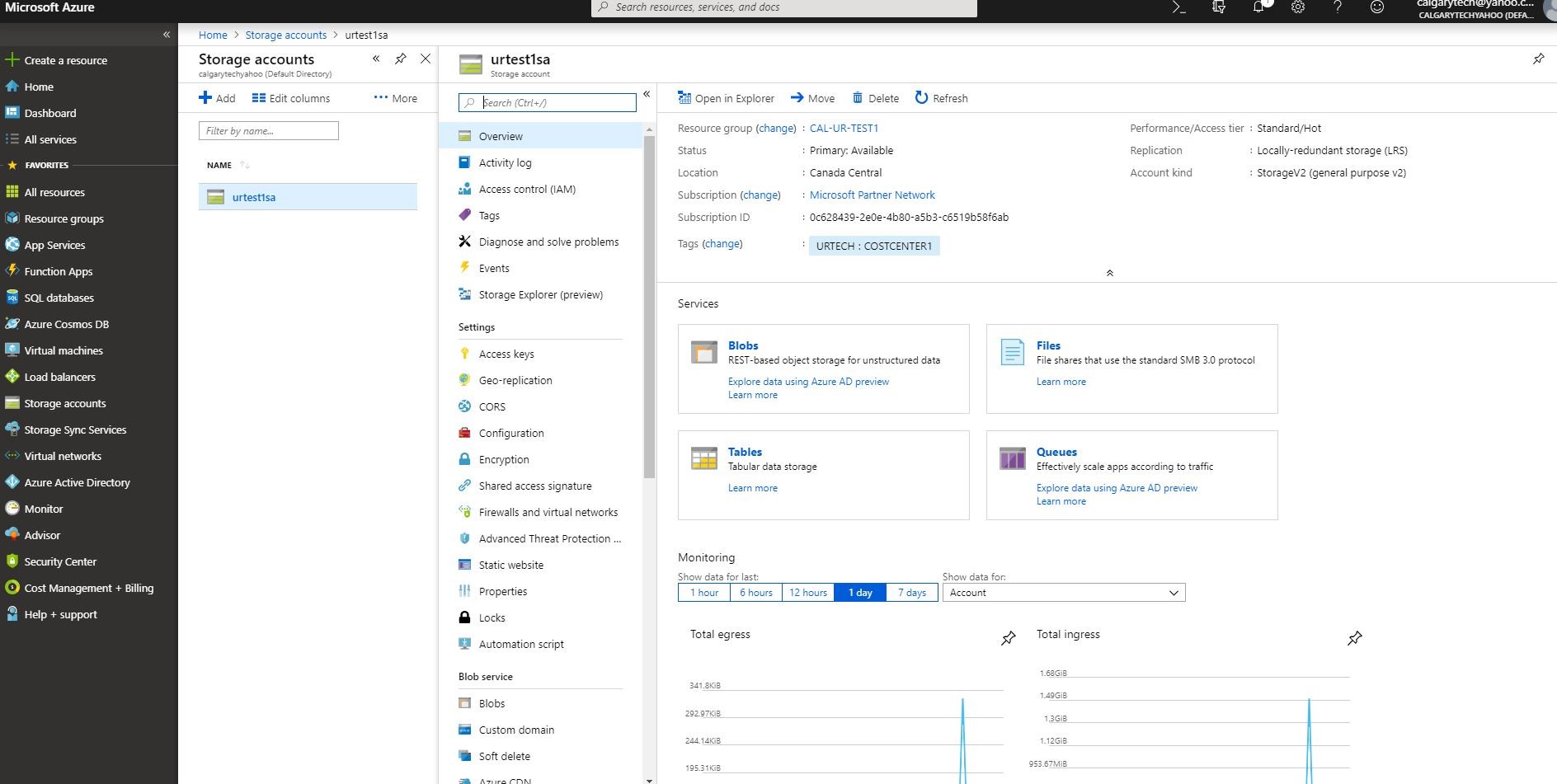Image resolution: width=1557 pixels, height=784 pixels.
Task: Select the 12 hours time range
Action: point(807,593)
